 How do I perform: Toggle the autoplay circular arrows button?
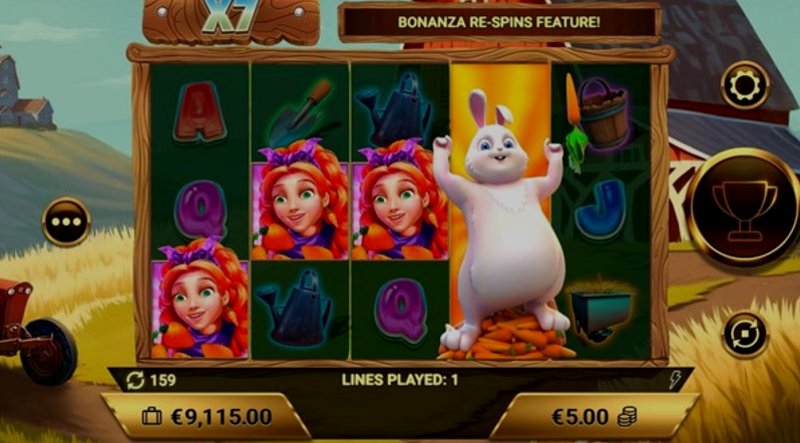pyautogui.click(x=745, y=335)
